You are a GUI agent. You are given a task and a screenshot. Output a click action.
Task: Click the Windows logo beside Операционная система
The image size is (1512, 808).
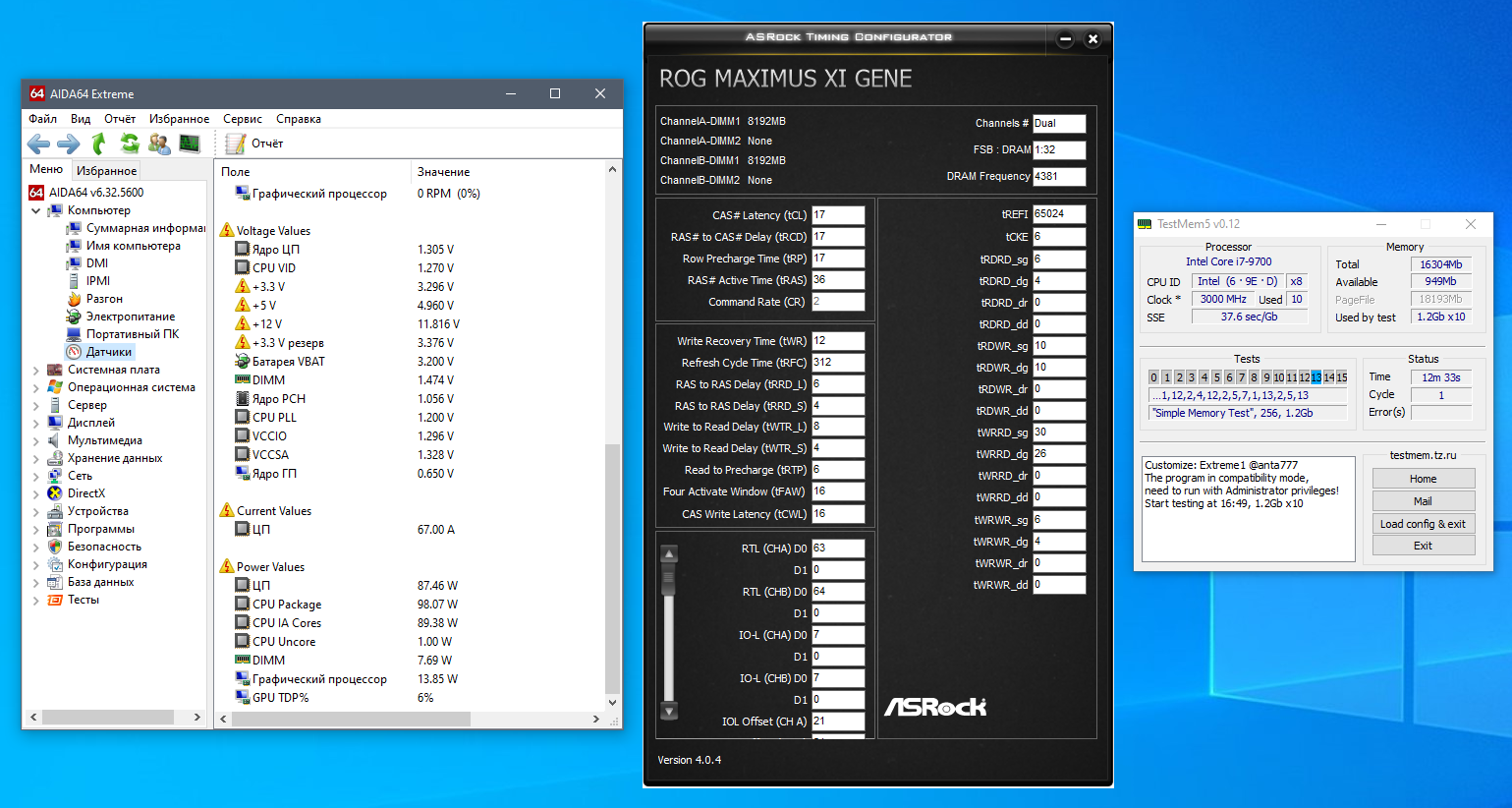click(55, 387)
